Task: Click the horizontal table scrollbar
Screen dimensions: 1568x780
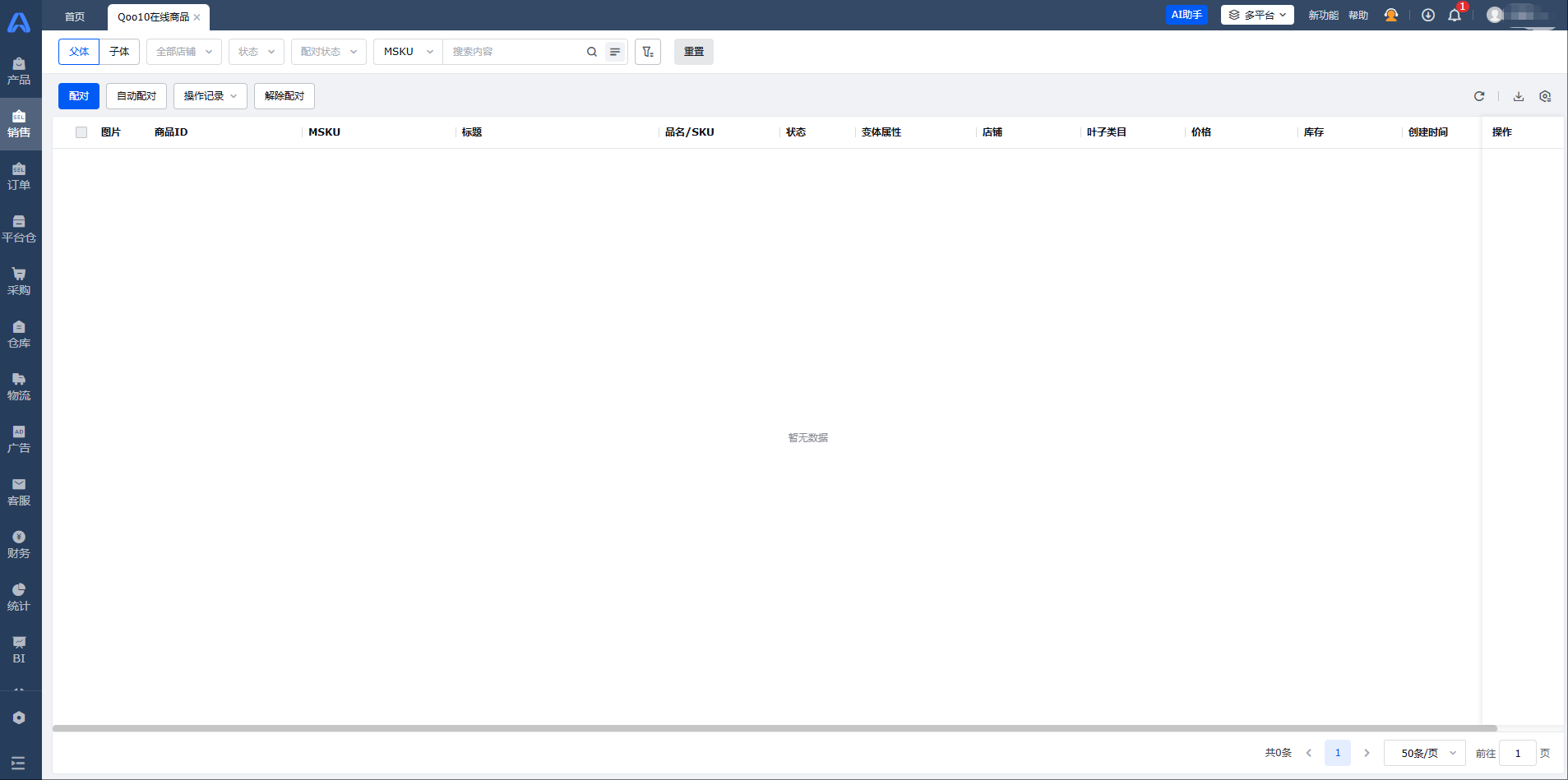Action: pyautogui.click(x=775, y=728)
